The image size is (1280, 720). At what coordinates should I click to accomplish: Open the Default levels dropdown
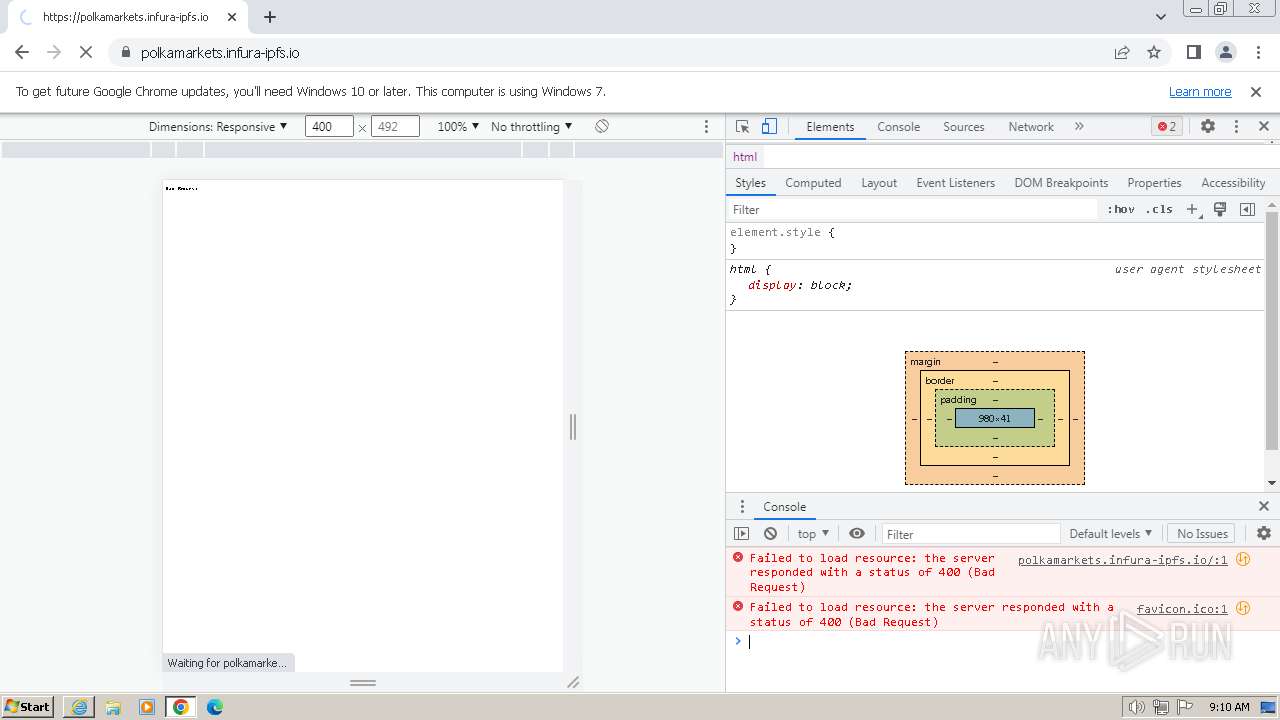(1110, 534)
